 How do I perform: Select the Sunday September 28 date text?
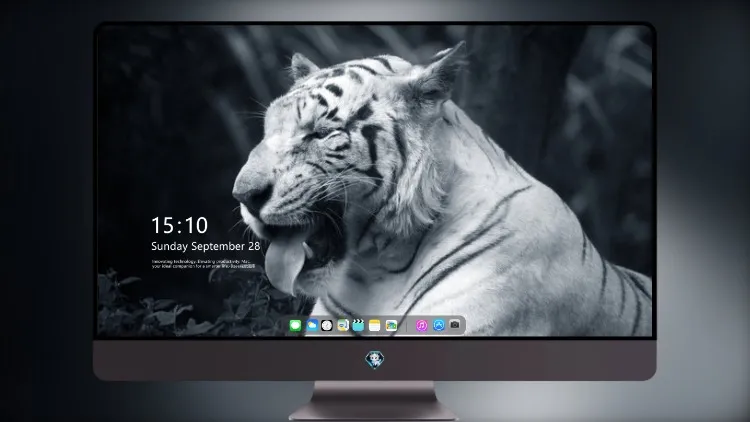pyautogui.click(x=206, y=246)
